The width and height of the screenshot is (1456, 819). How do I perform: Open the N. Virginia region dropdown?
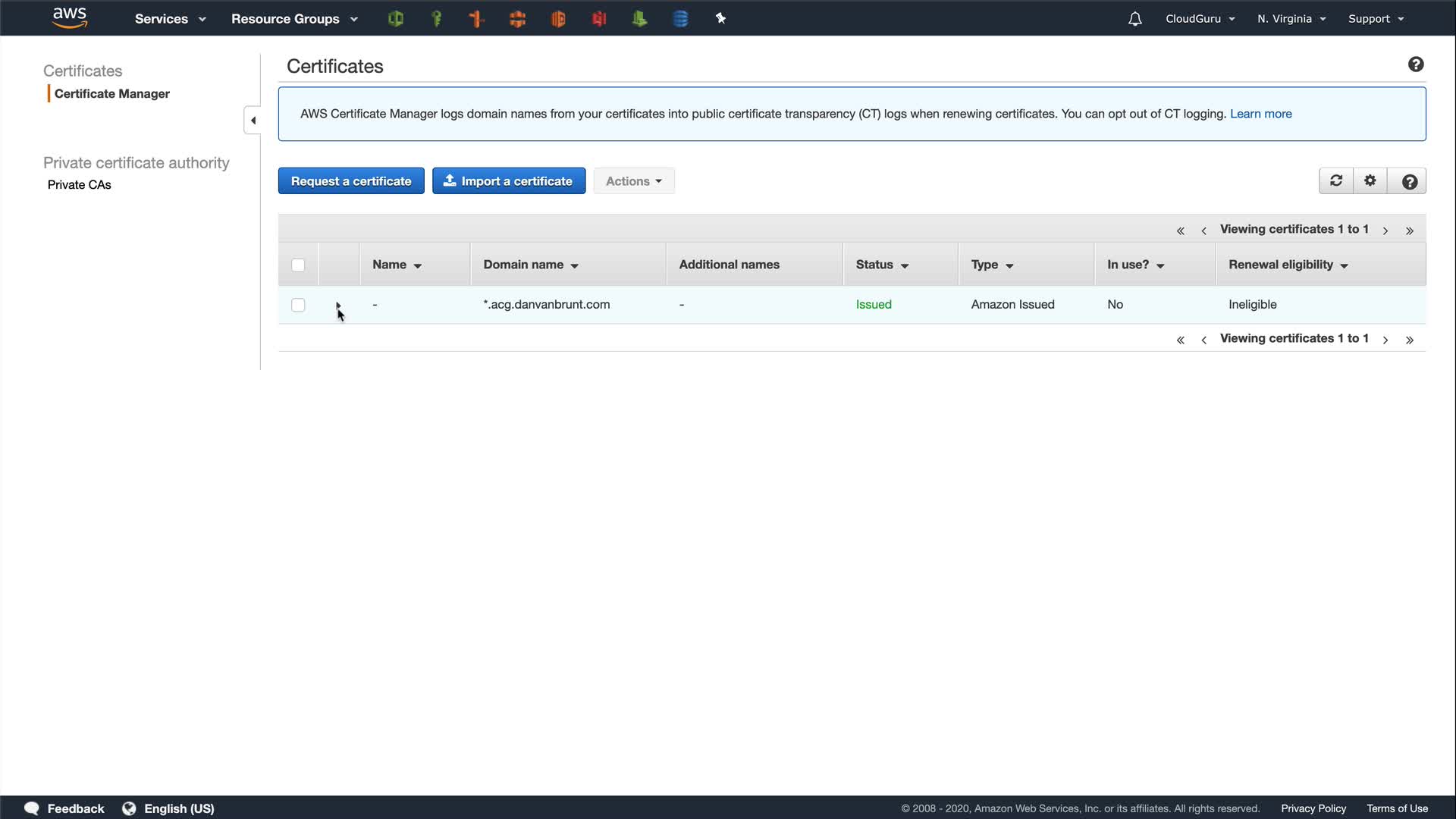pos(1291,19)
